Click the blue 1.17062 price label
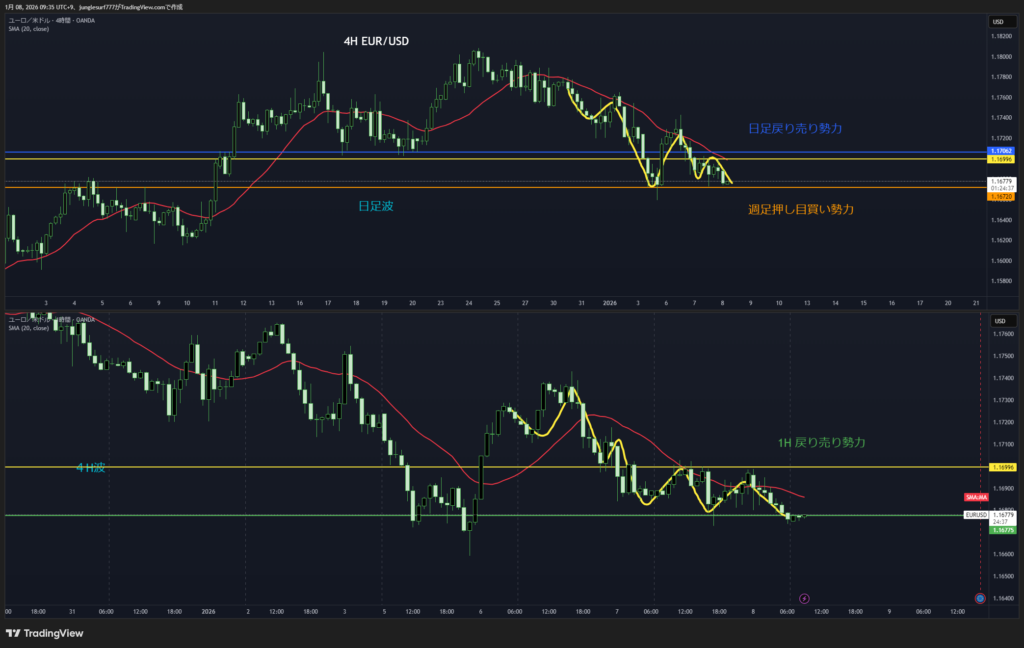Image resolution: width=1024 pixels, height=648 pixels. click(1002, 150)
